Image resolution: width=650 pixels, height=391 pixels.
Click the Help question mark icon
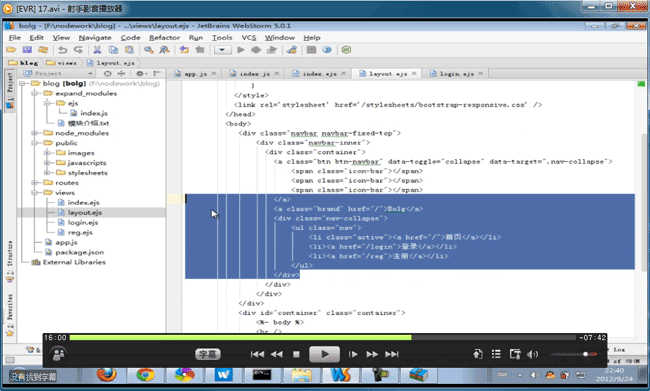[x=327, y=50]
